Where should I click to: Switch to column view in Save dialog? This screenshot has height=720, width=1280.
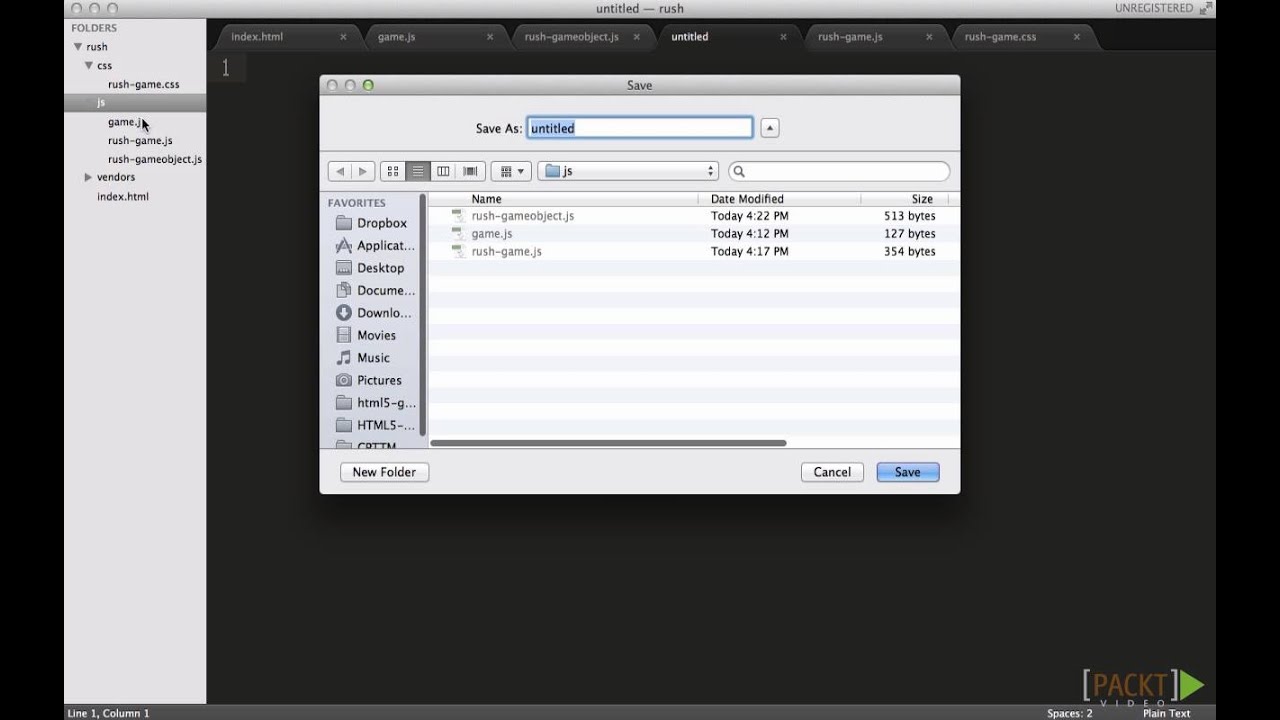443,171
